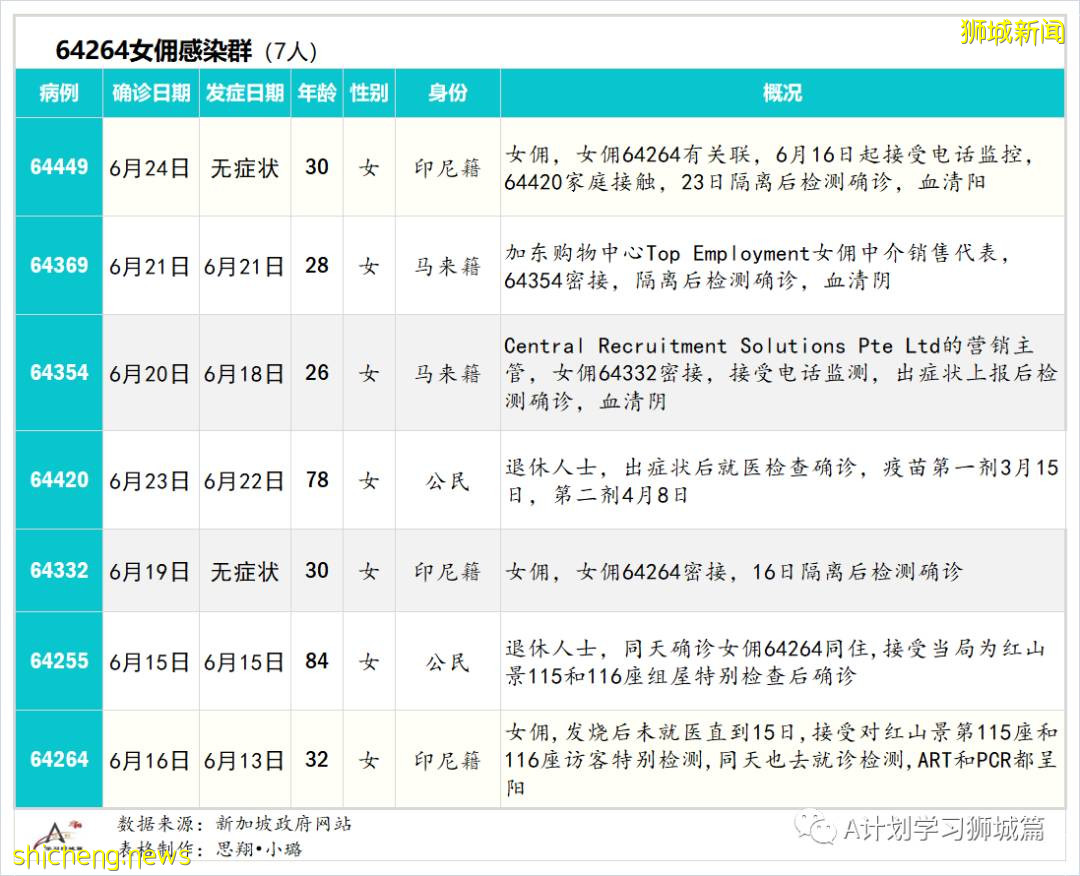Select case number 64369 cell

pyautogui.click(x=59, y=265)
